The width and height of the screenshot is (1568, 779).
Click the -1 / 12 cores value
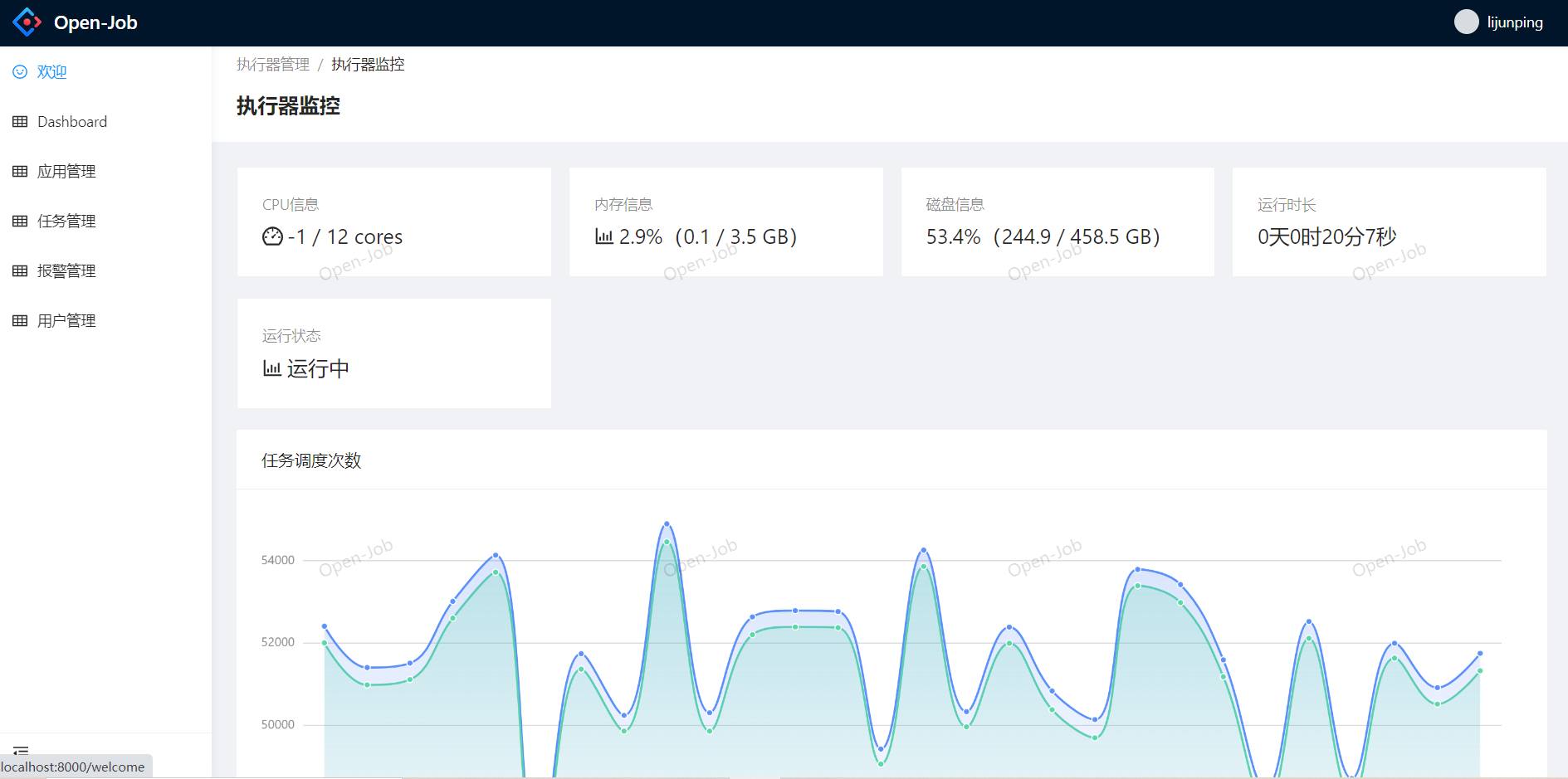[345, 237]
